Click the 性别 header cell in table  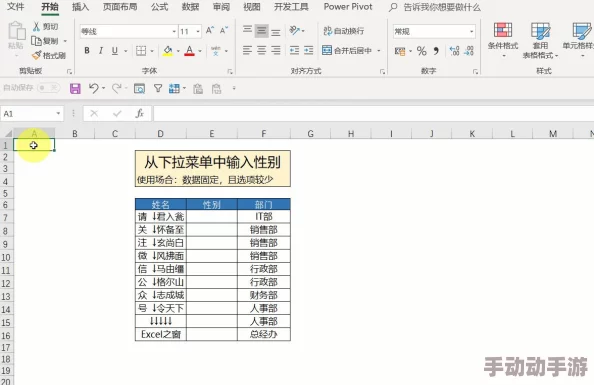click(x=212, y=205)
